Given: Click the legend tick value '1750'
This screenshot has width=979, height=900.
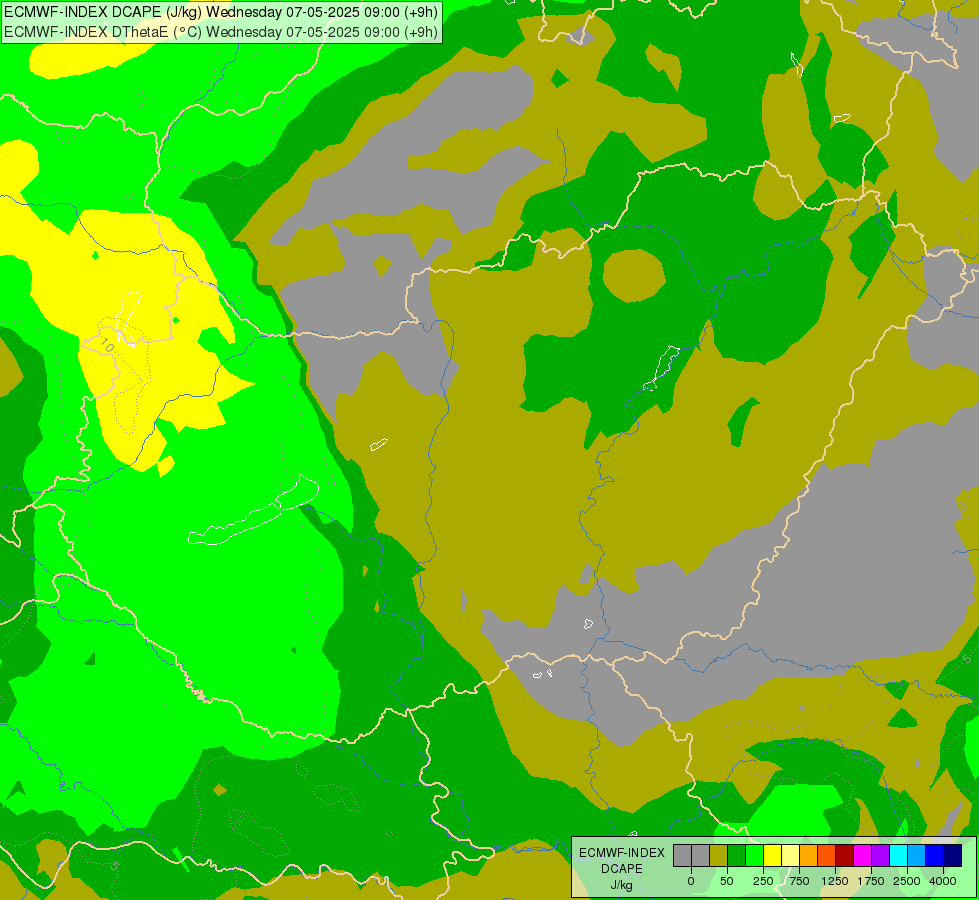Looking at the screenshot, I should (x=871, y=881).
